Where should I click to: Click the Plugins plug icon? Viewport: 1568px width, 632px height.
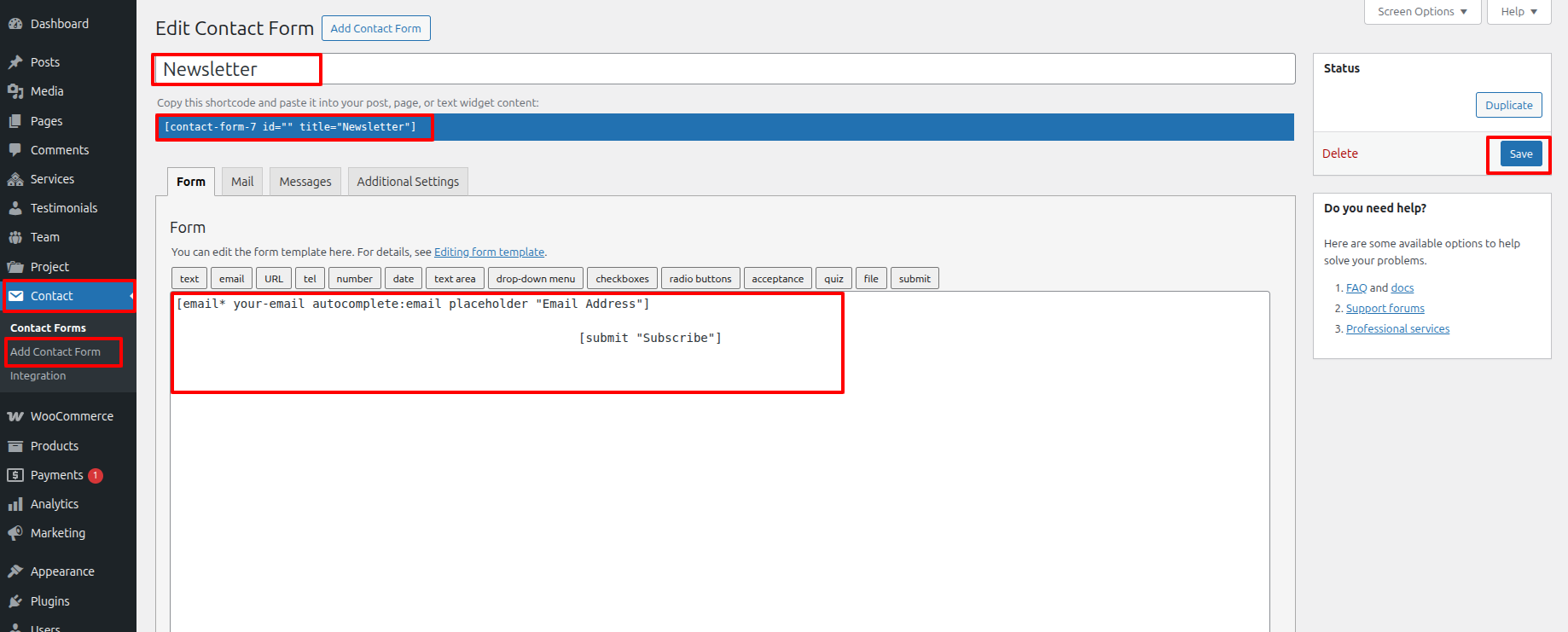[x=15, y=601]
